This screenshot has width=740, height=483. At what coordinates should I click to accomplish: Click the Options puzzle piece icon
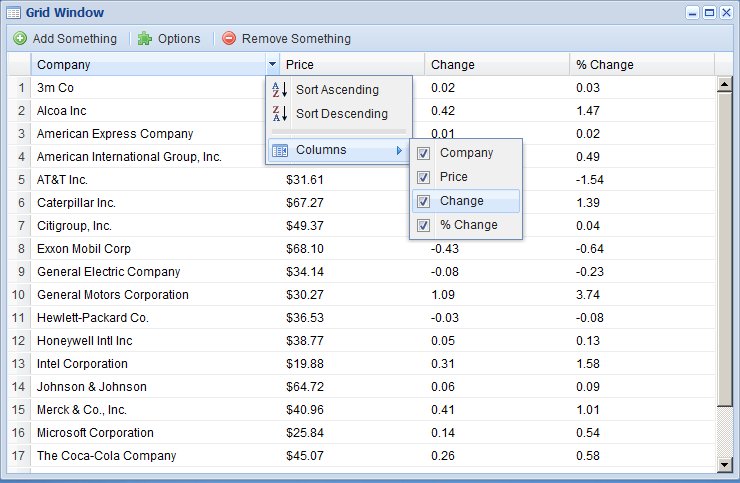[x=145, y=39]
